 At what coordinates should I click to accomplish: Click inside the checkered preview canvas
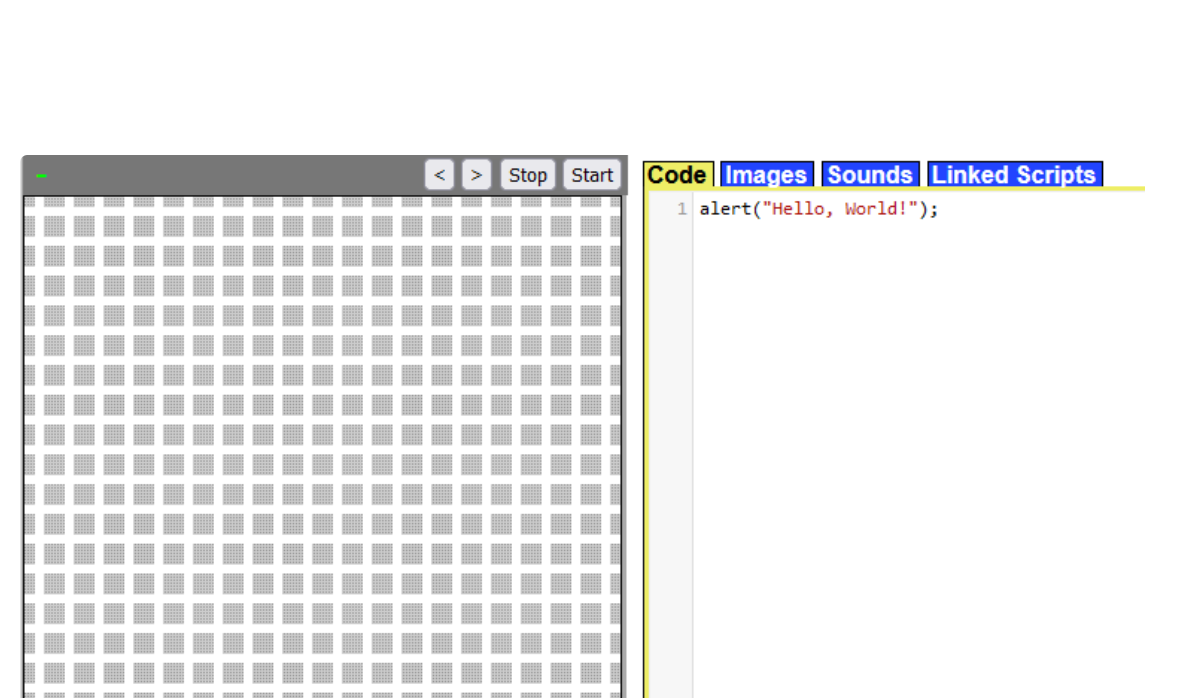tap(323, 447)
